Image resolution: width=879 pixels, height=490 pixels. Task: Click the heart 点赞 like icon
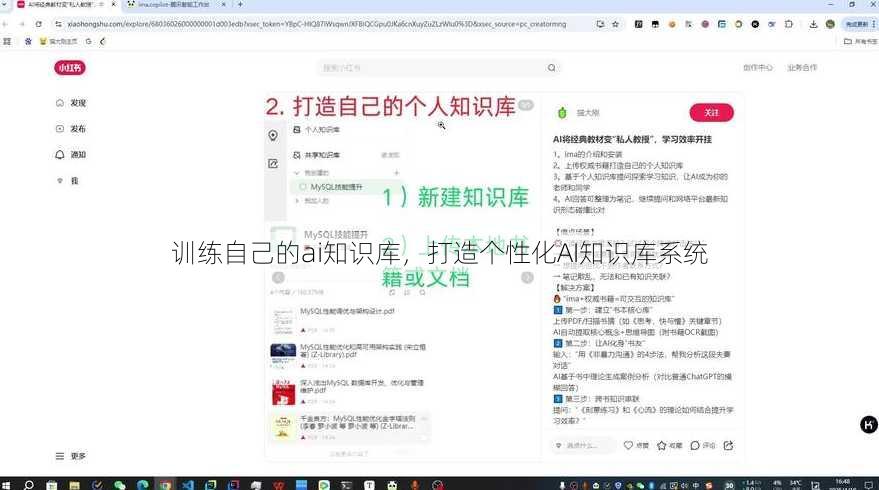[x=628, y=445]
